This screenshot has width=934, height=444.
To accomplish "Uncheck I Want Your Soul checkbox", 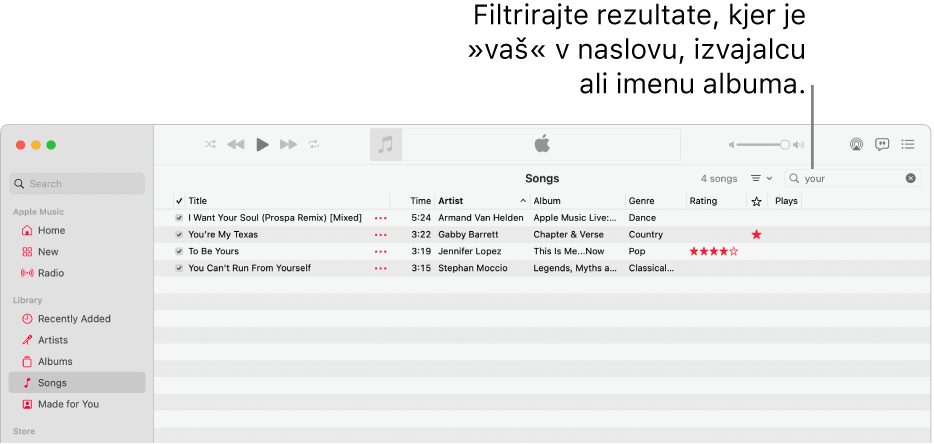I will pyautogui.click(x=179, y=218).
